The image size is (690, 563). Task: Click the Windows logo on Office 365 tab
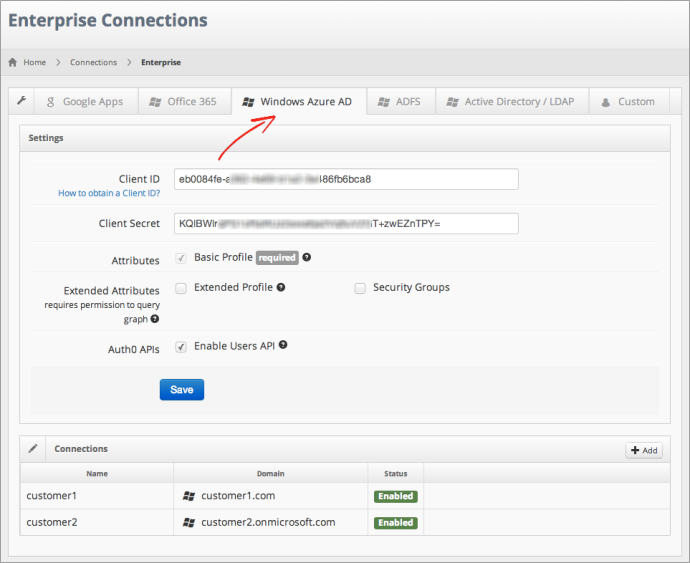(155, 102)
